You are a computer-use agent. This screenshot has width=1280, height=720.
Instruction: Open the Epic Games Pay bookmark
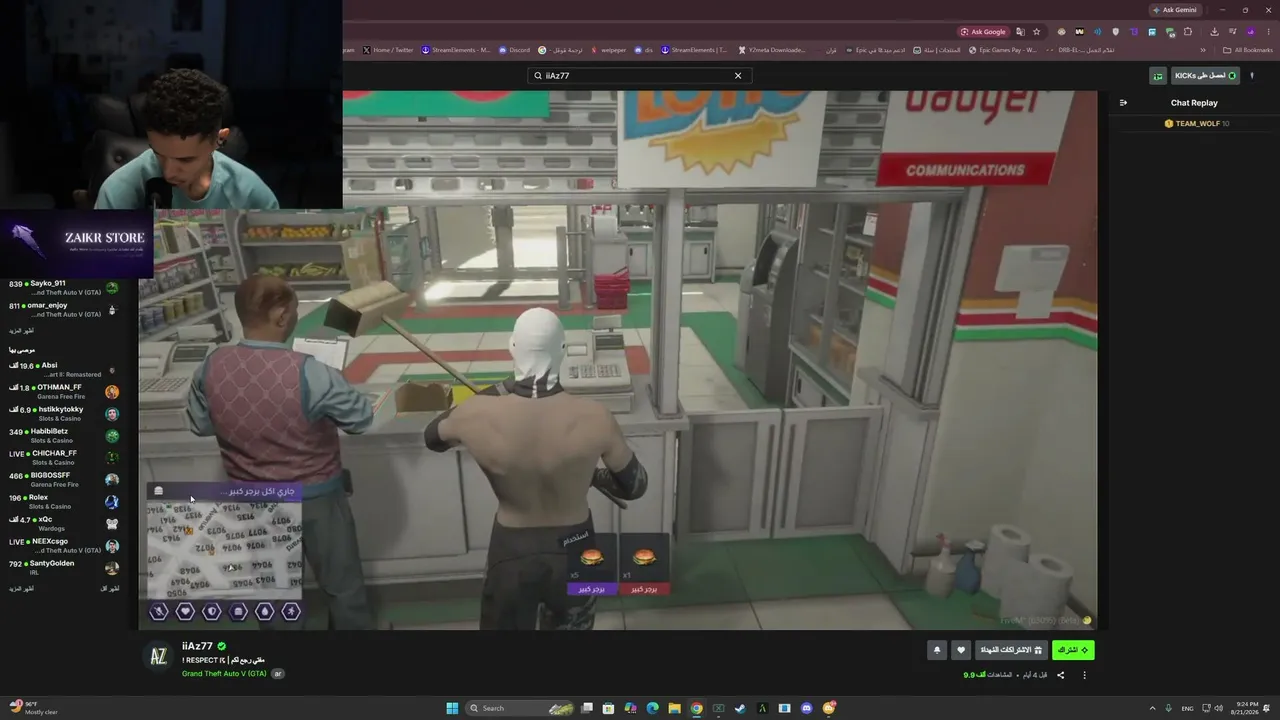pos(1003,50)
